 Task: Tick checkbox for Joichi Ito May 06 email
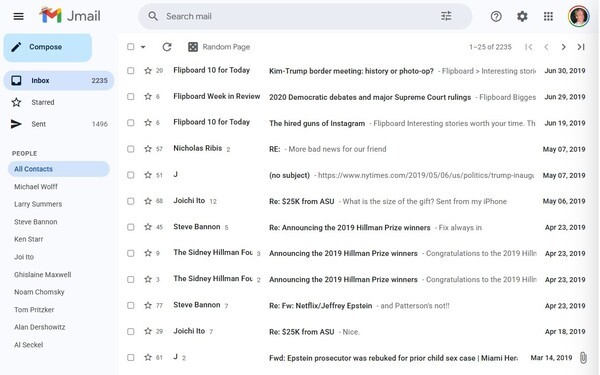tap(130, 201)
